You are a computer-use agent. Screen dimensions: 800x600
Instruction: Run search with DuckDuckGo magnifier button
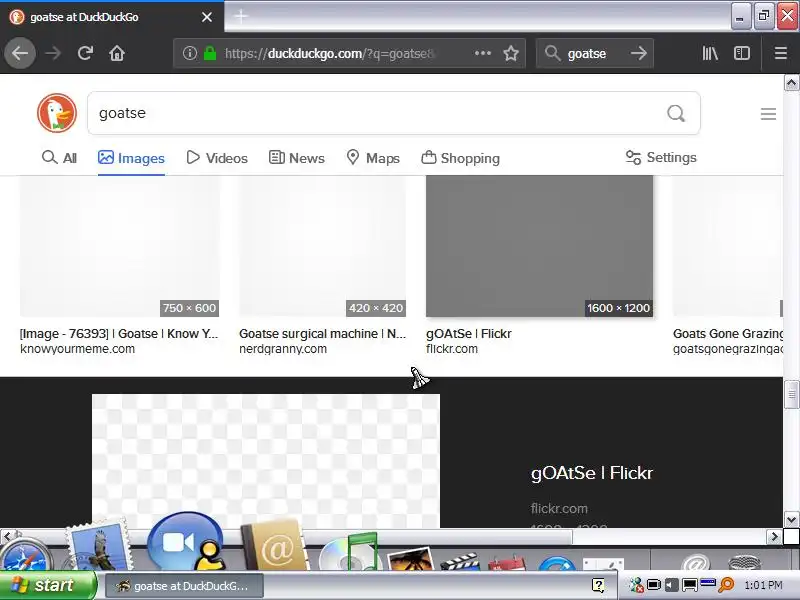676,113
